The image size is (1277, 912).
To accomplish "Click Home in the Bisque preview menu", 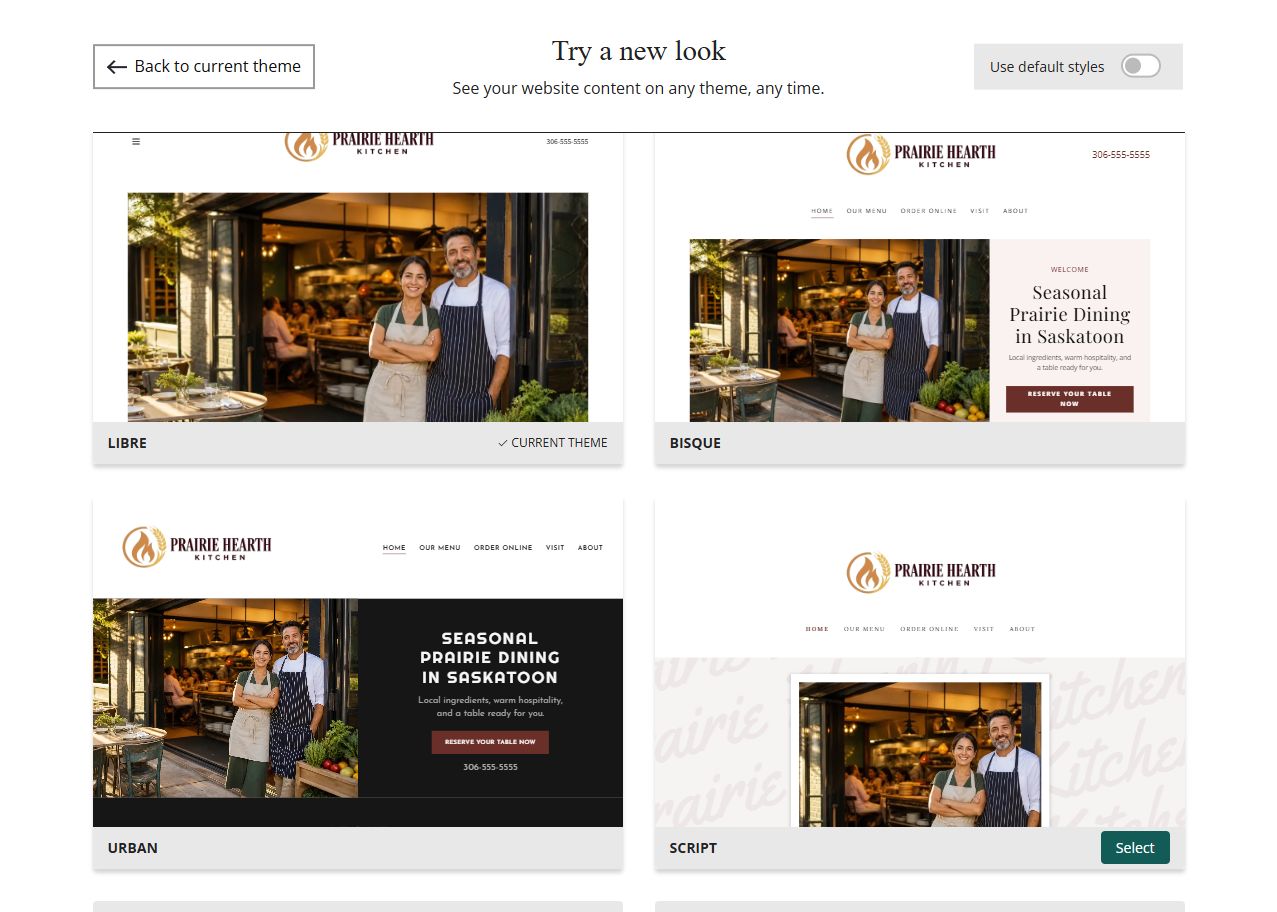I will click(822, 211).
